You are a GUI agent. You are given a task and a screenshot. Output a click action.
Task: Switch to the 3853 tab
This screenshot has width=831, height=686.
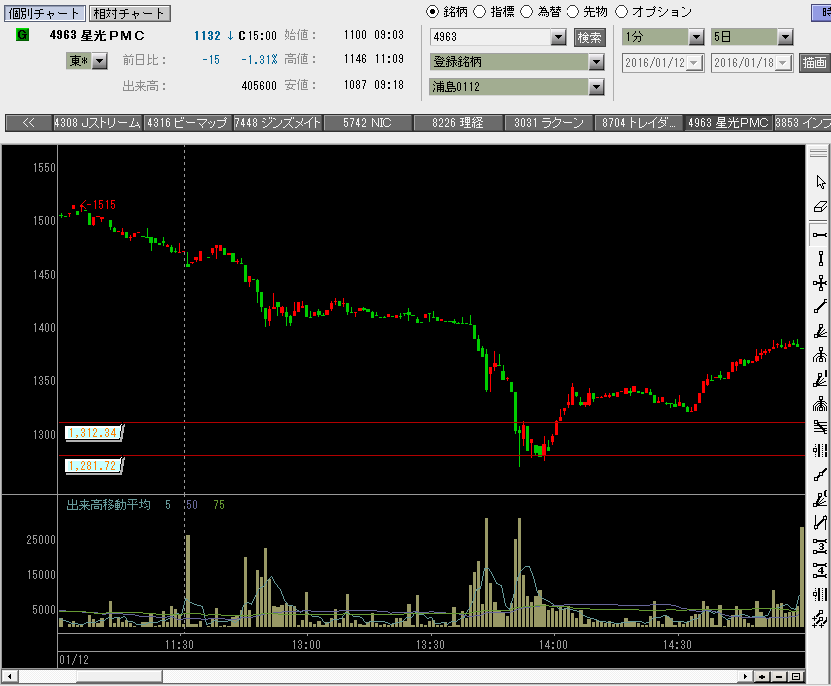(x=802, y=123)
